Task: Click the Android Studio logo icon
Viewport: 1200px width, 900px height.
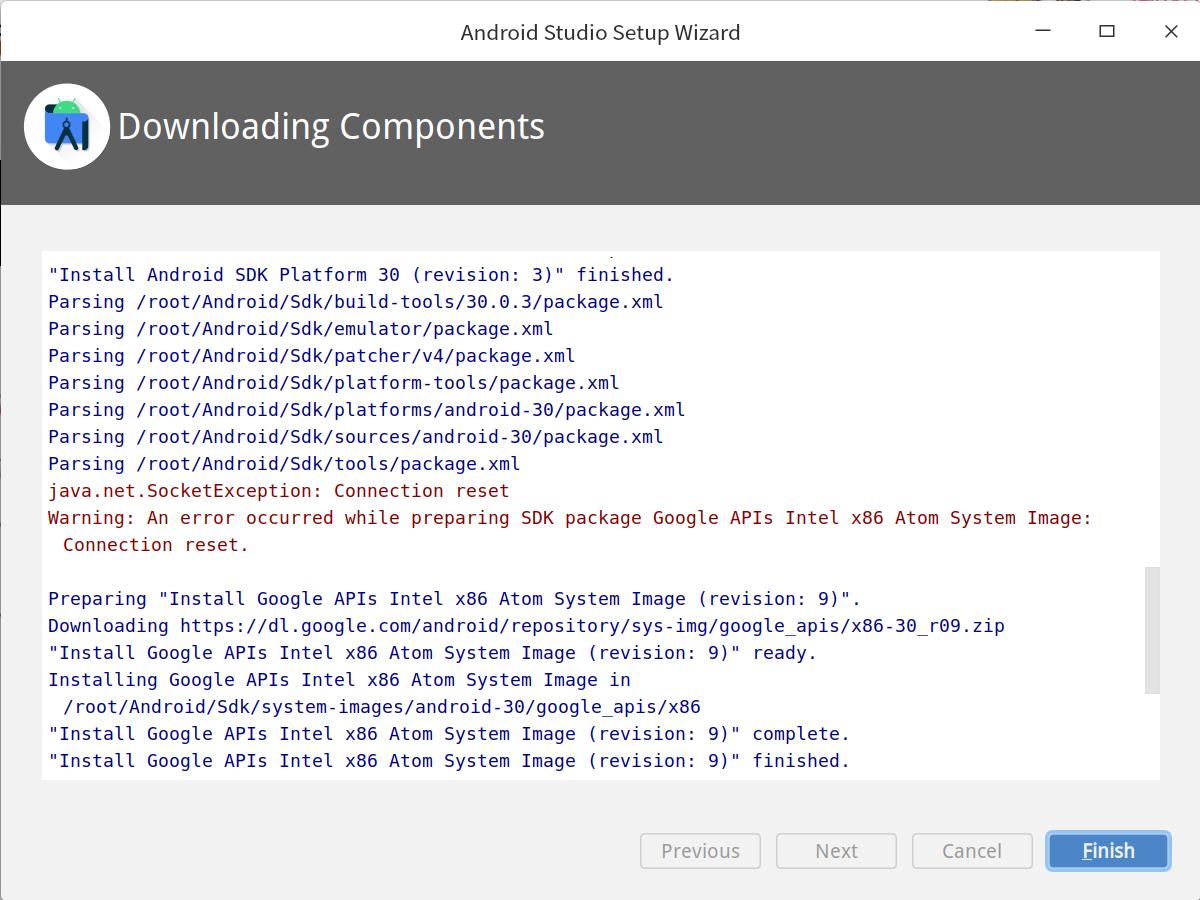Action: [x=66, y=127]
